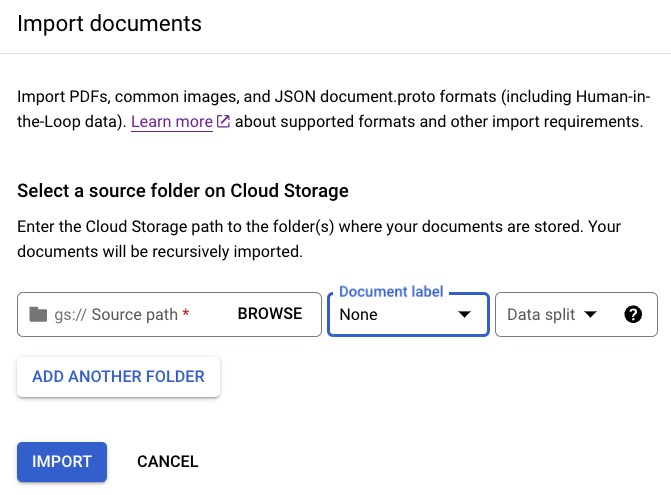671x495 pixels.
Task: Click the Document label dropdown arrow
Action: click(464, 314)
